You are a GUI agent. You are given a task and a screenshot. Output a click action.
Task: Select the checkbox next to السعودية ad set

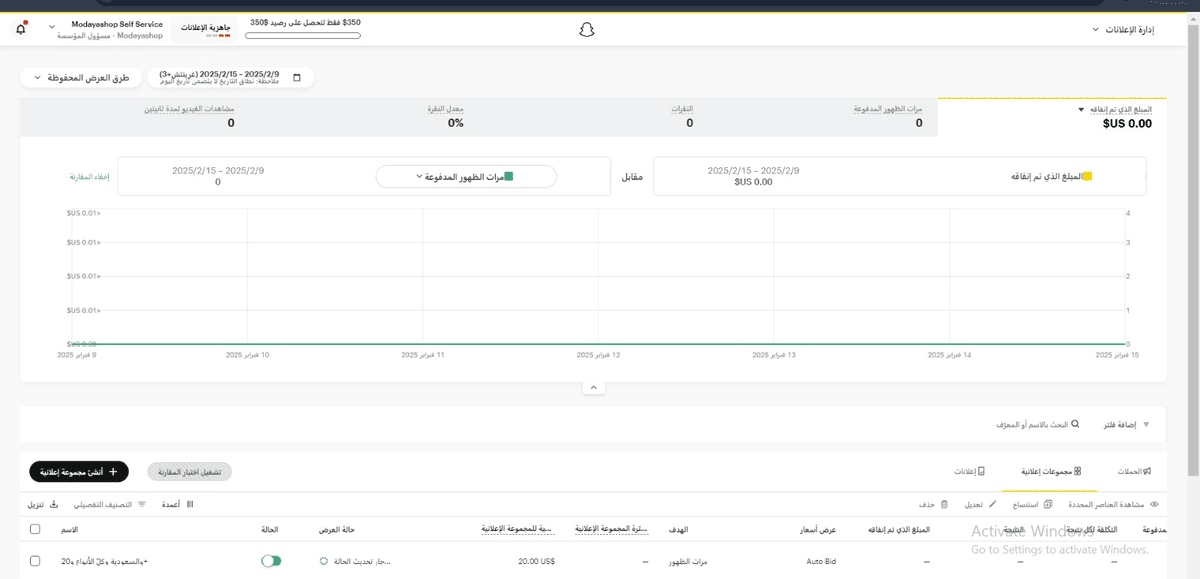(x=35, y=561)
